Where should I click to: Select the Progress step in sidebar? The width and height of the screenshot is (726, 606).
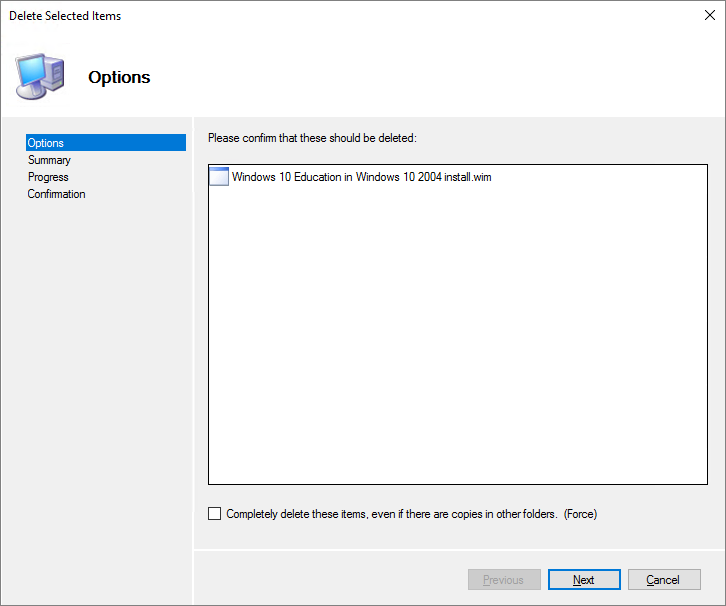point(49,177)
